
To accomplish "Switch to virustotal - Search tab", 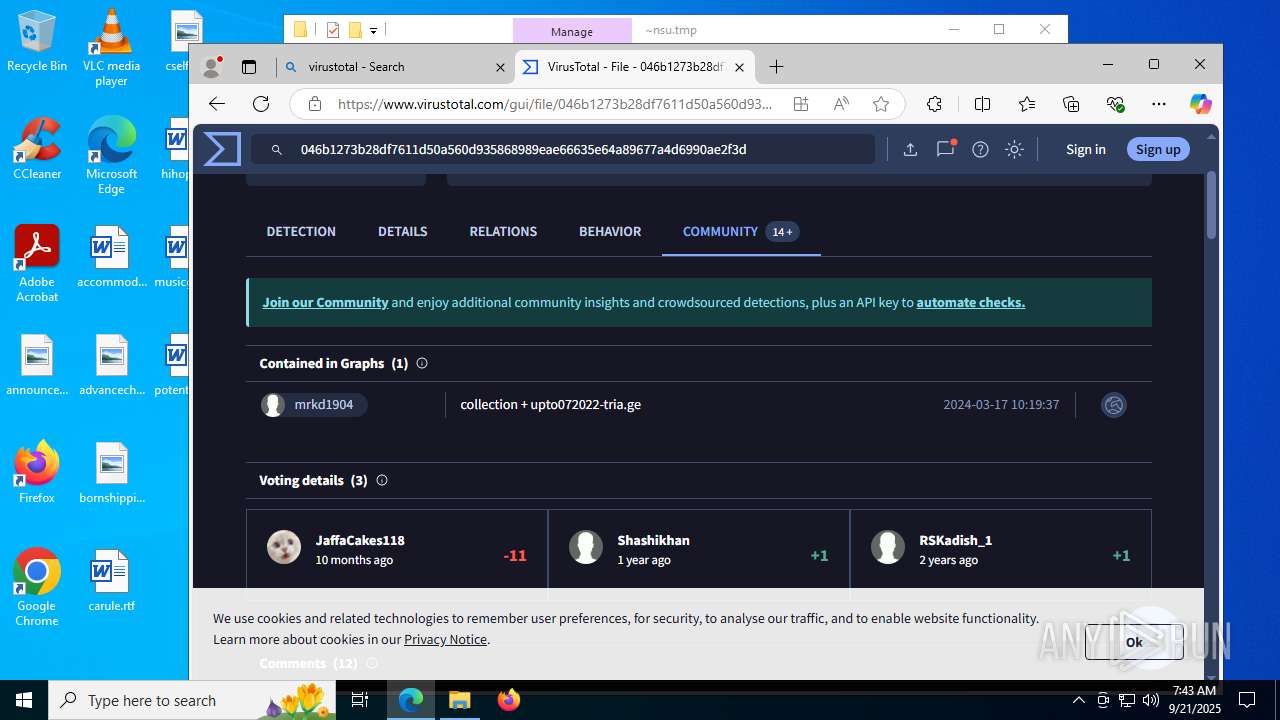I will point(395,67).
